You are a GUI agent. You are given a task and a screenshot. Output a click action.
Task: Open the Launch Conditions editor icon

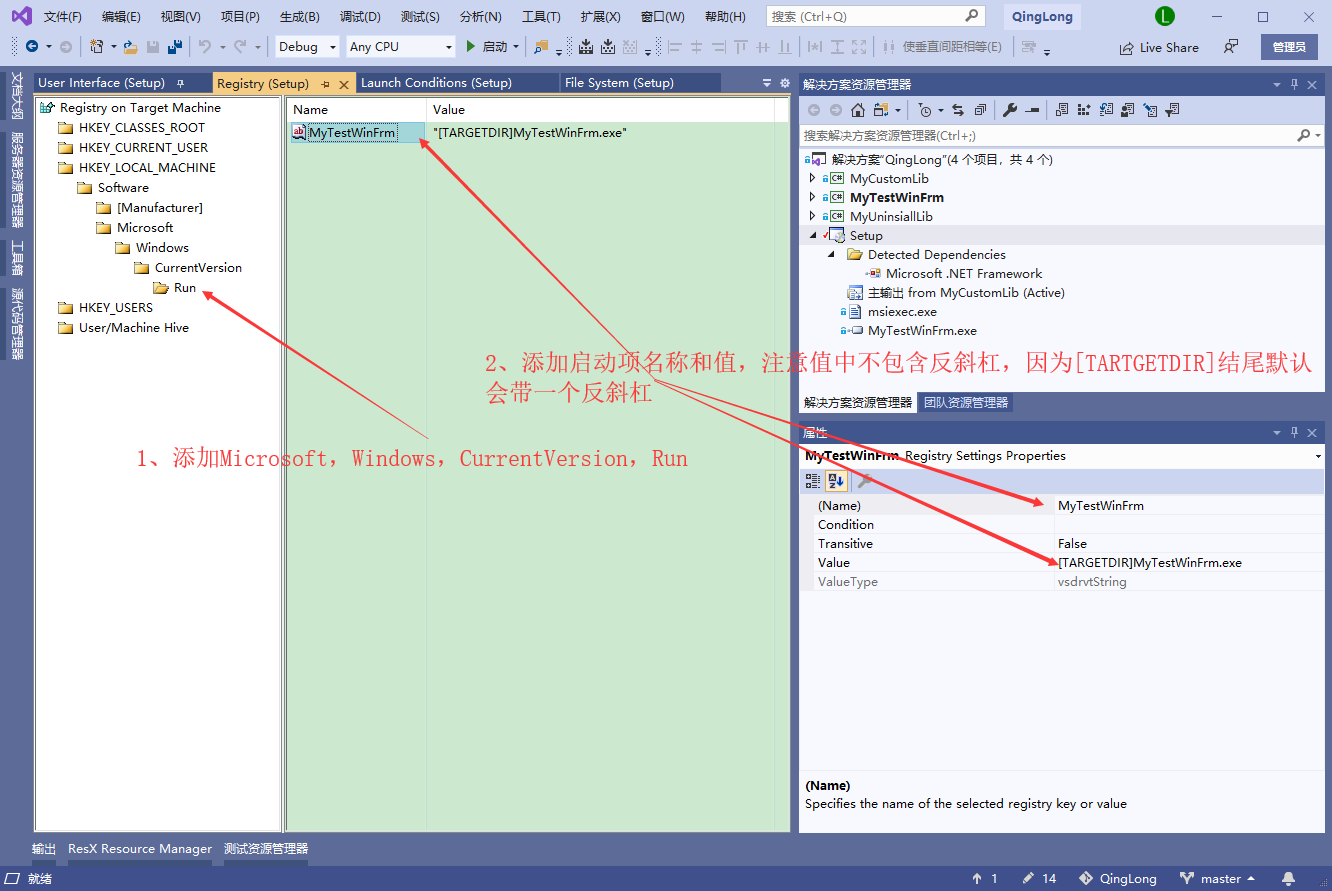point(1172,110)
